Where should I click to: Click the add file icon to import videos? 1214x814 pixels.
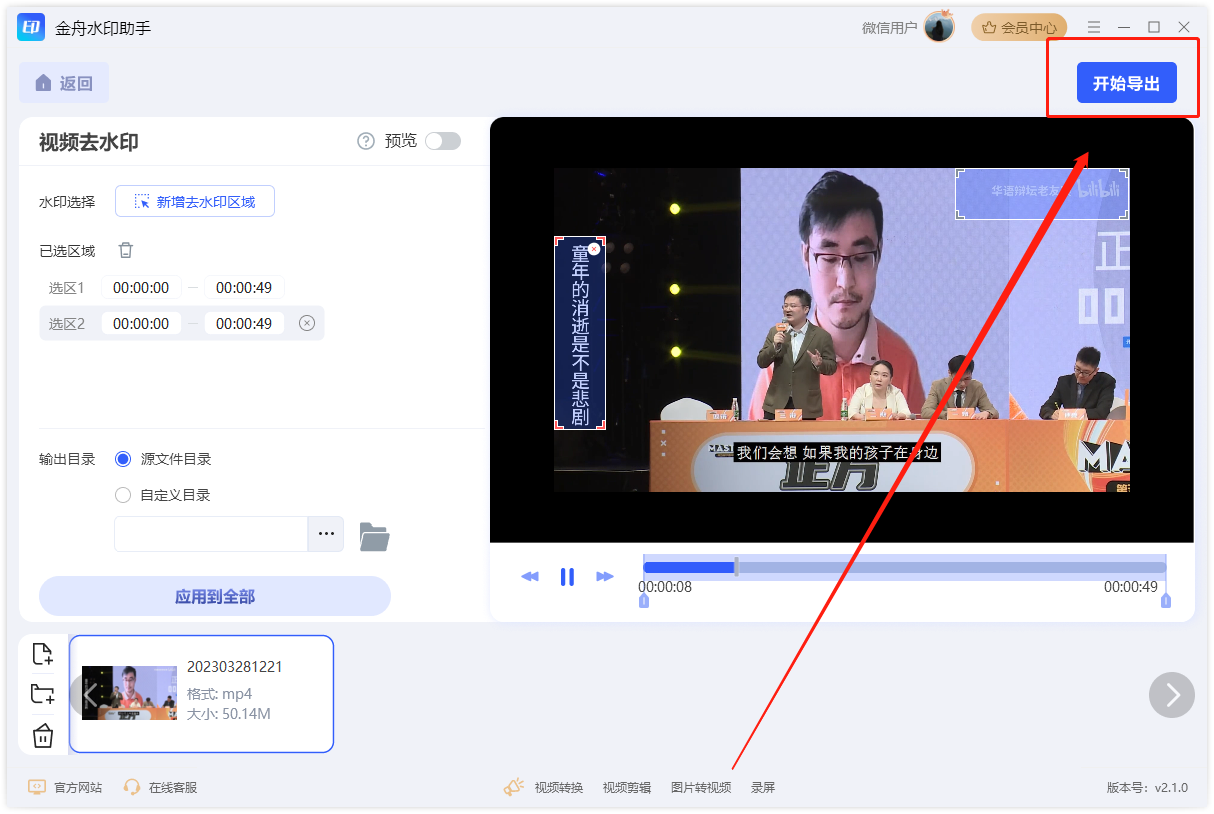(x=43, y=654)
